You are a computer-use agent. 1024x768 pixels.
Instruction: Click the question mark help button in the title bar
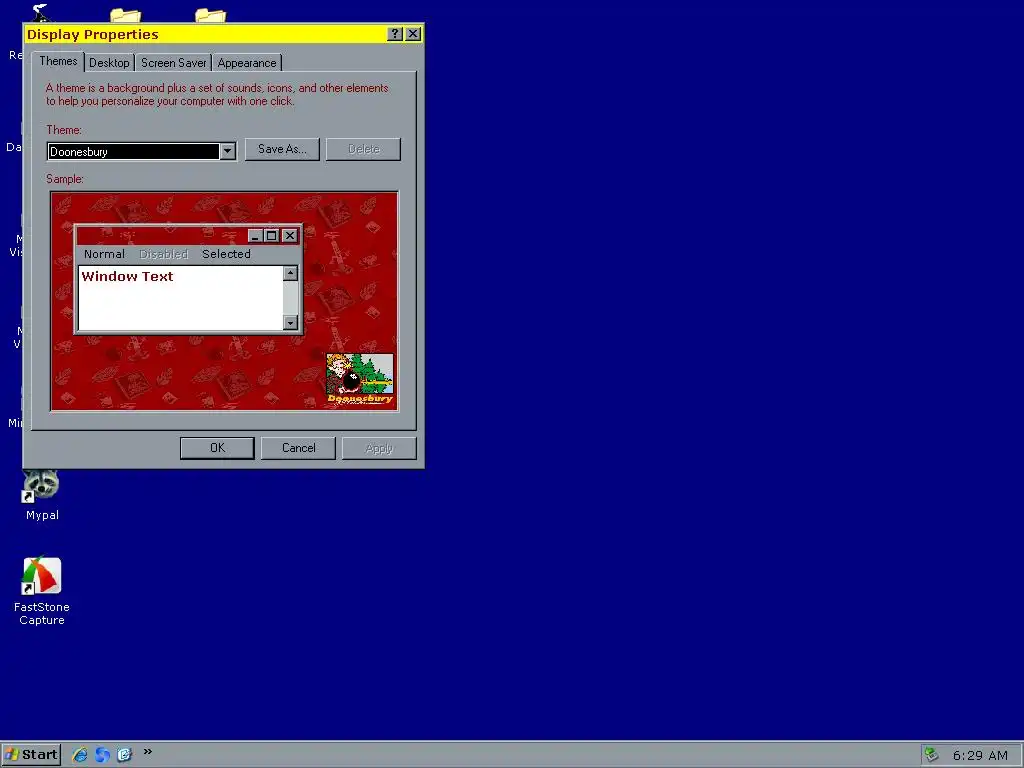(x=394, y=34)
